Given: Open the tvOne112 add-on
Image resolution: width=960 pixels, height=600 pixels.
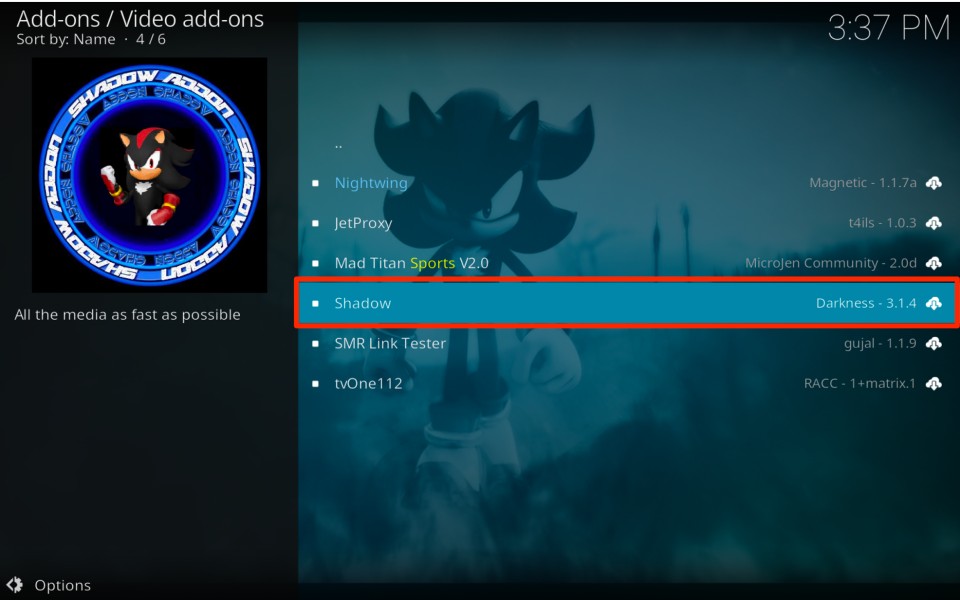Looking at the screenshot, I should click(626, 383).
